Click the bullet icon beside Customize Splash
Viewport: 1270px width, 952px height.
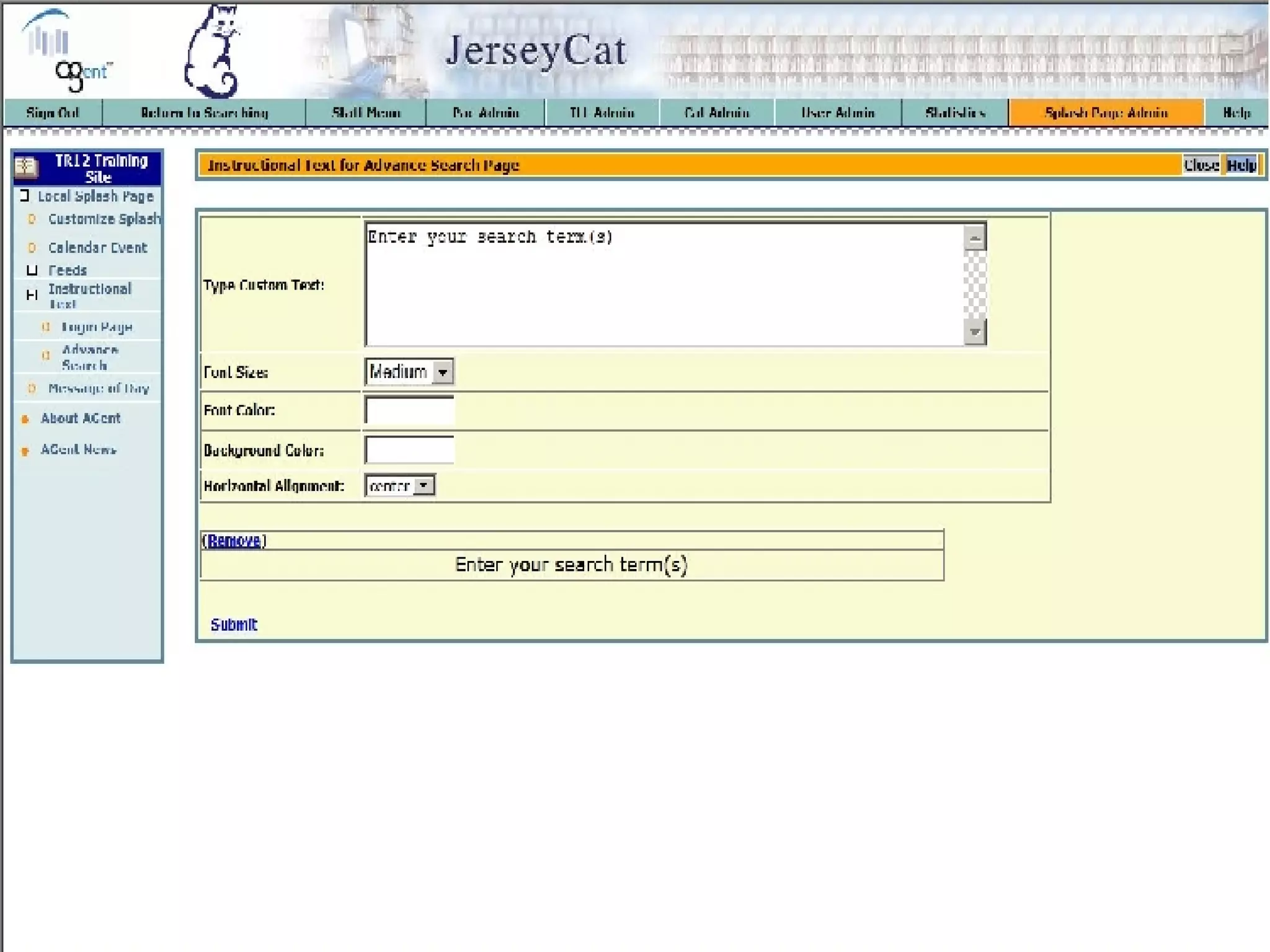32,219
